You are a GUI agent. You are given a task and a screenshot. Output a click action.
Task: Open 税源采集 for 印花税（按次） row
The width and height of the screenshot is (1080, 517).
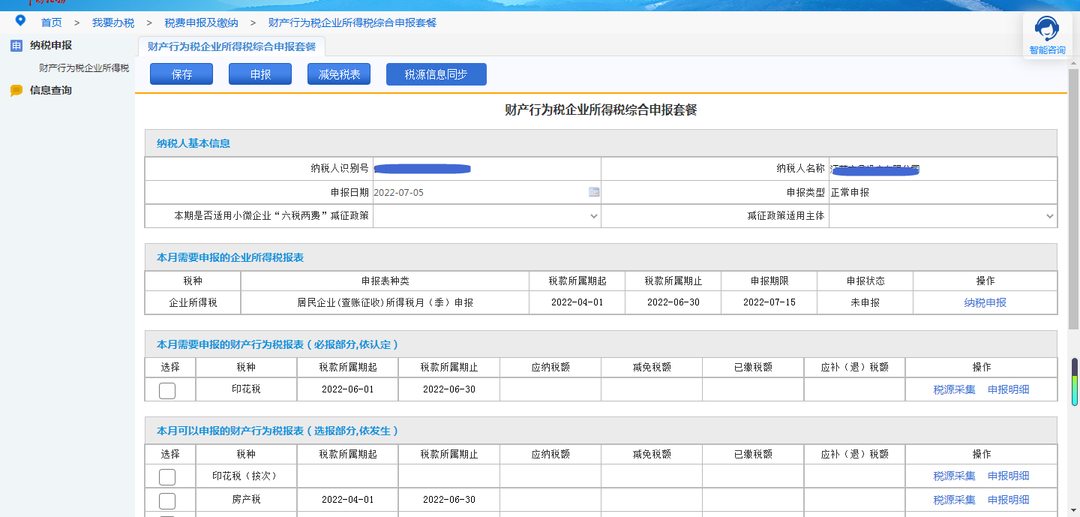(x=954, y=476)
